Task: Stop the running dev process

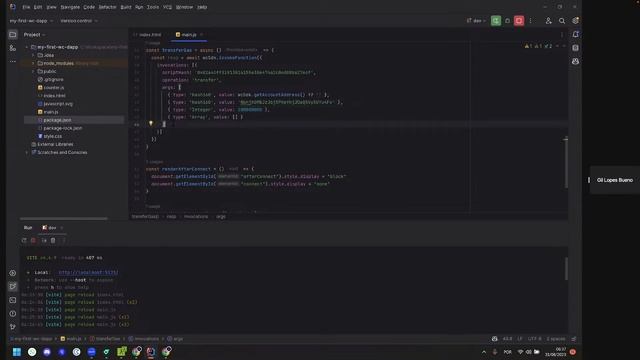Action: [519, 20]
